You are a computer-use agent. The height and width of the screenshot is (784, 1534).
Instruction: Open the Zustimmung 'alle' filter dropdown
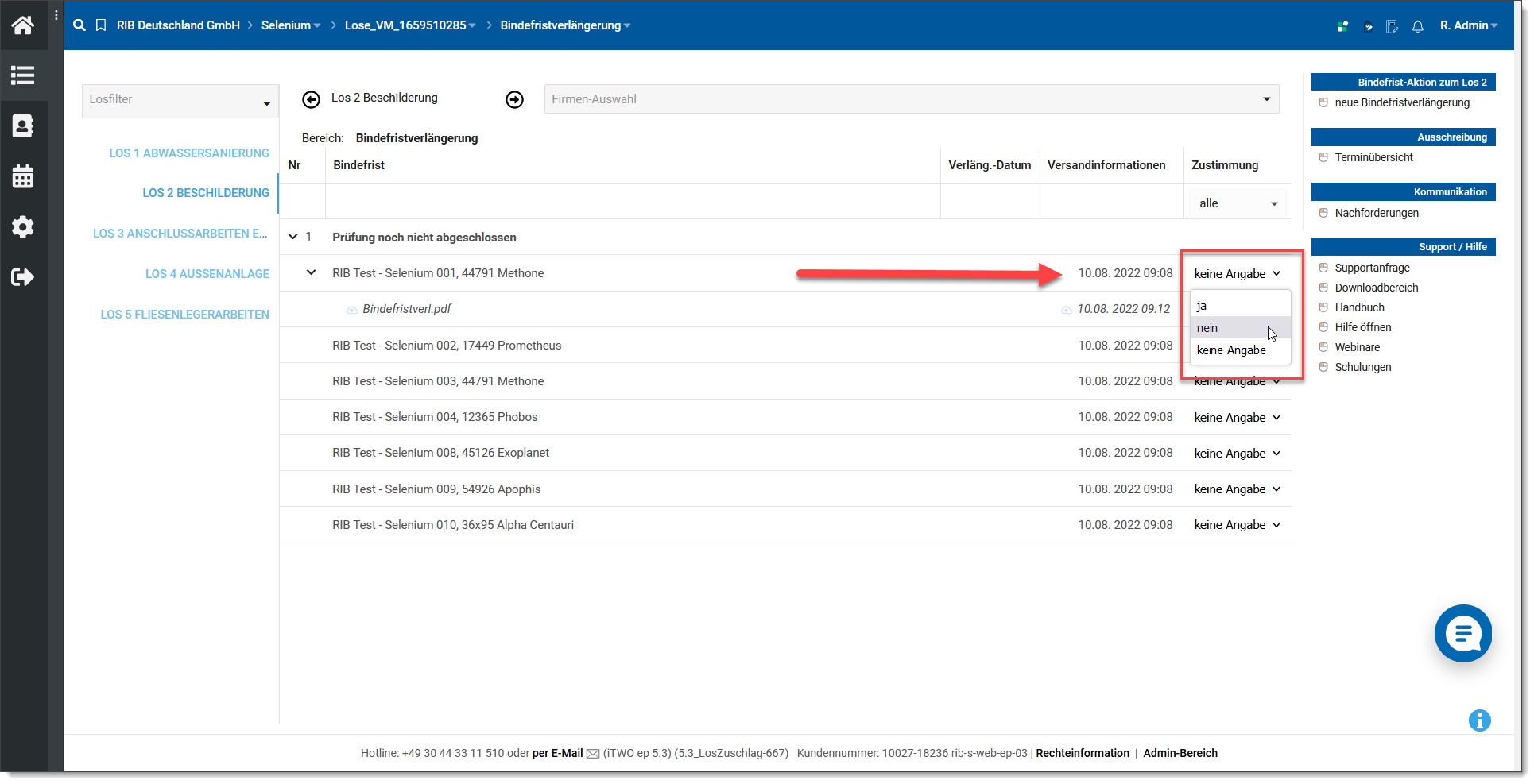tap(1238, 203)
